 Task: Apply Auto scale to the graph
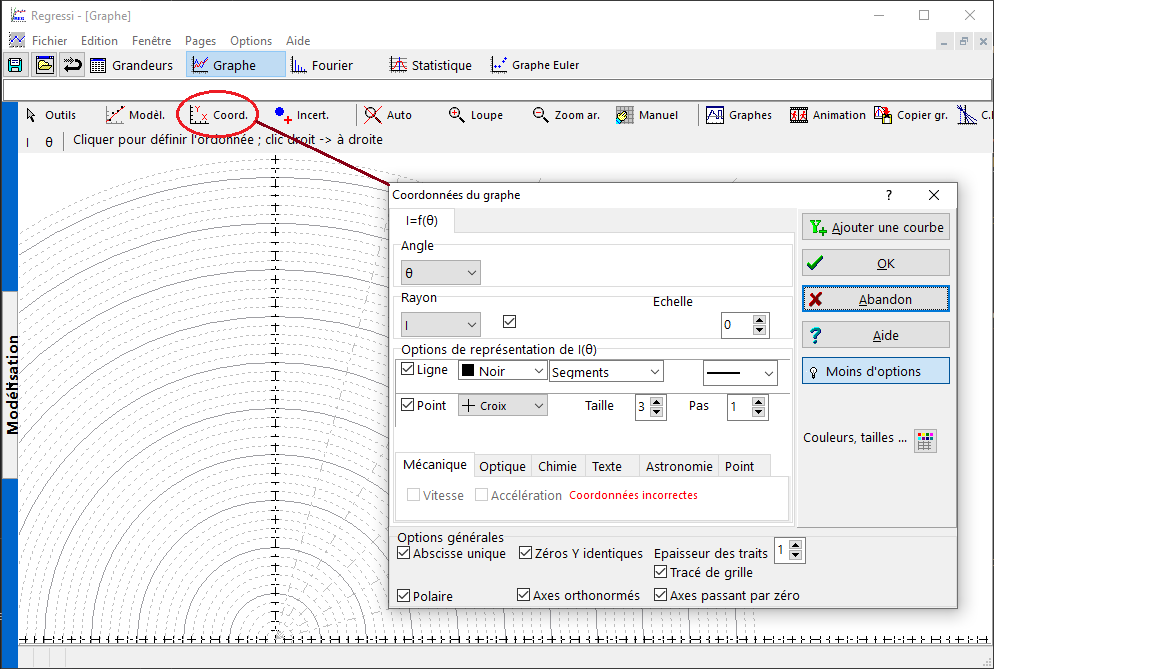coord(388,115)
